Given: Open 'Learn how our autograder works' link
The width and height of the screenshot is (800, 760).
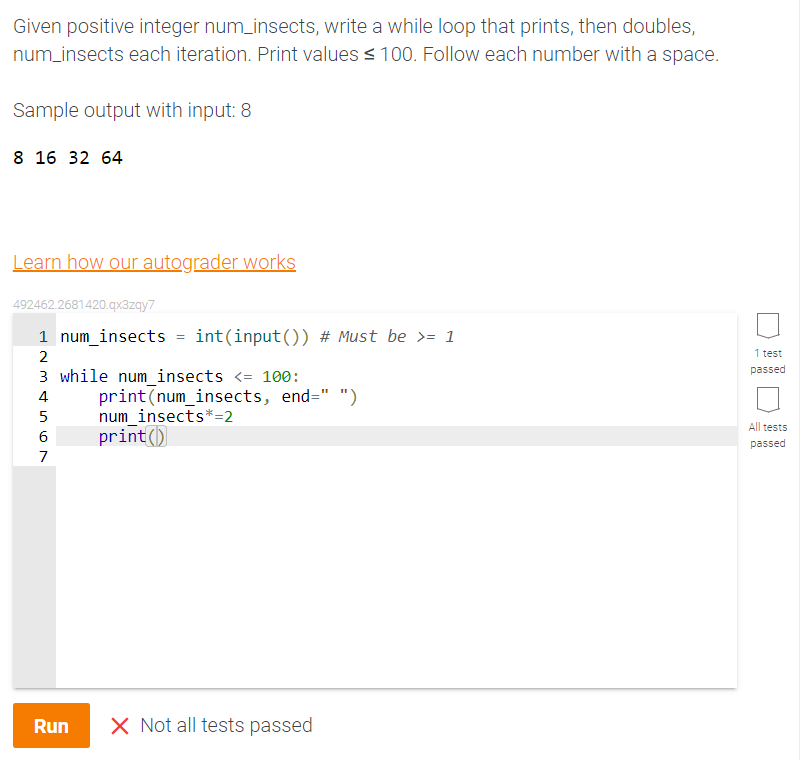Looking at the screenshot, I should (x=154, y=262).
